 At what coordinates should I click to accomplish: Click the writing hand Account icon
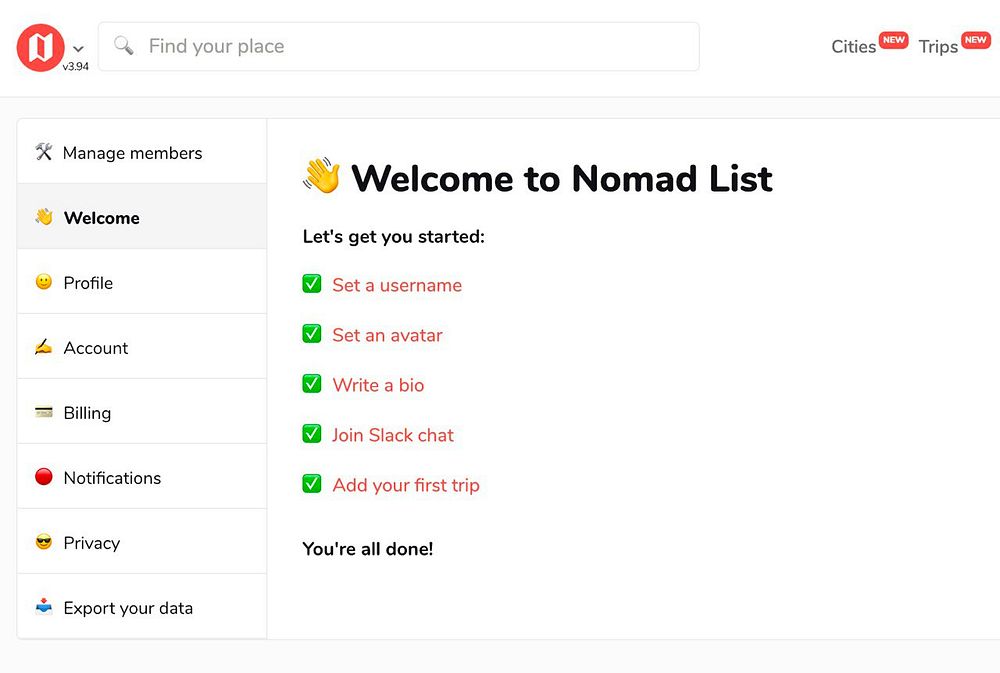43,347
